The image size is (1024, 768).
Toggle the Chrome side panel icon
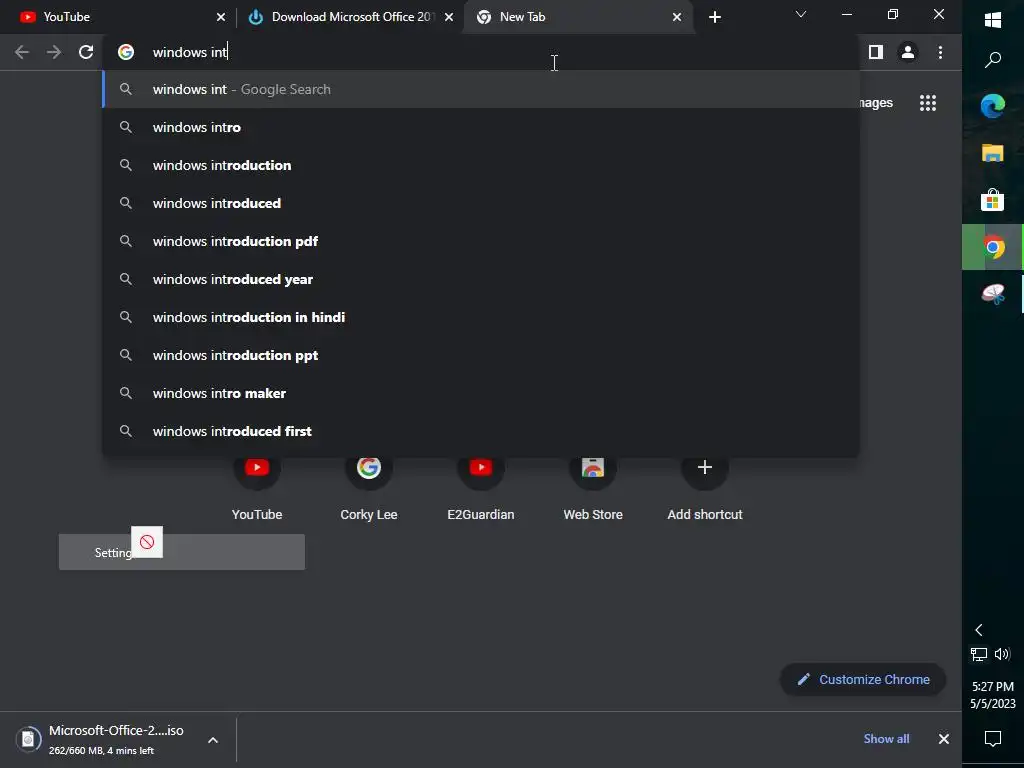[x=876, y=52]
